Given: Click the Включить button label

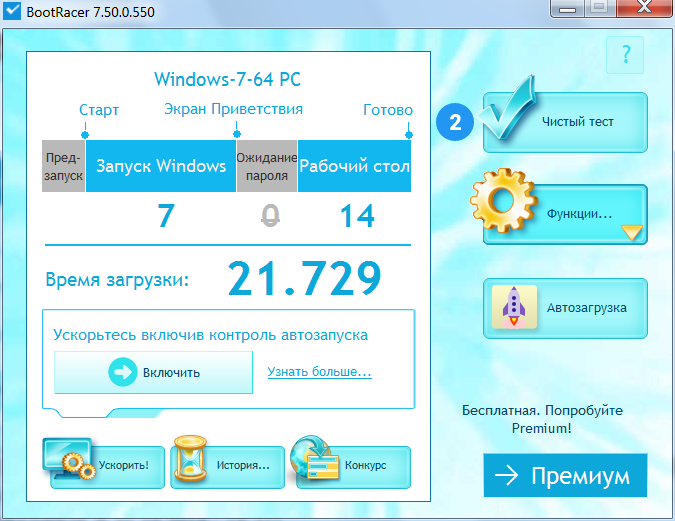Looking at the screenshot, I should [171, 372].
